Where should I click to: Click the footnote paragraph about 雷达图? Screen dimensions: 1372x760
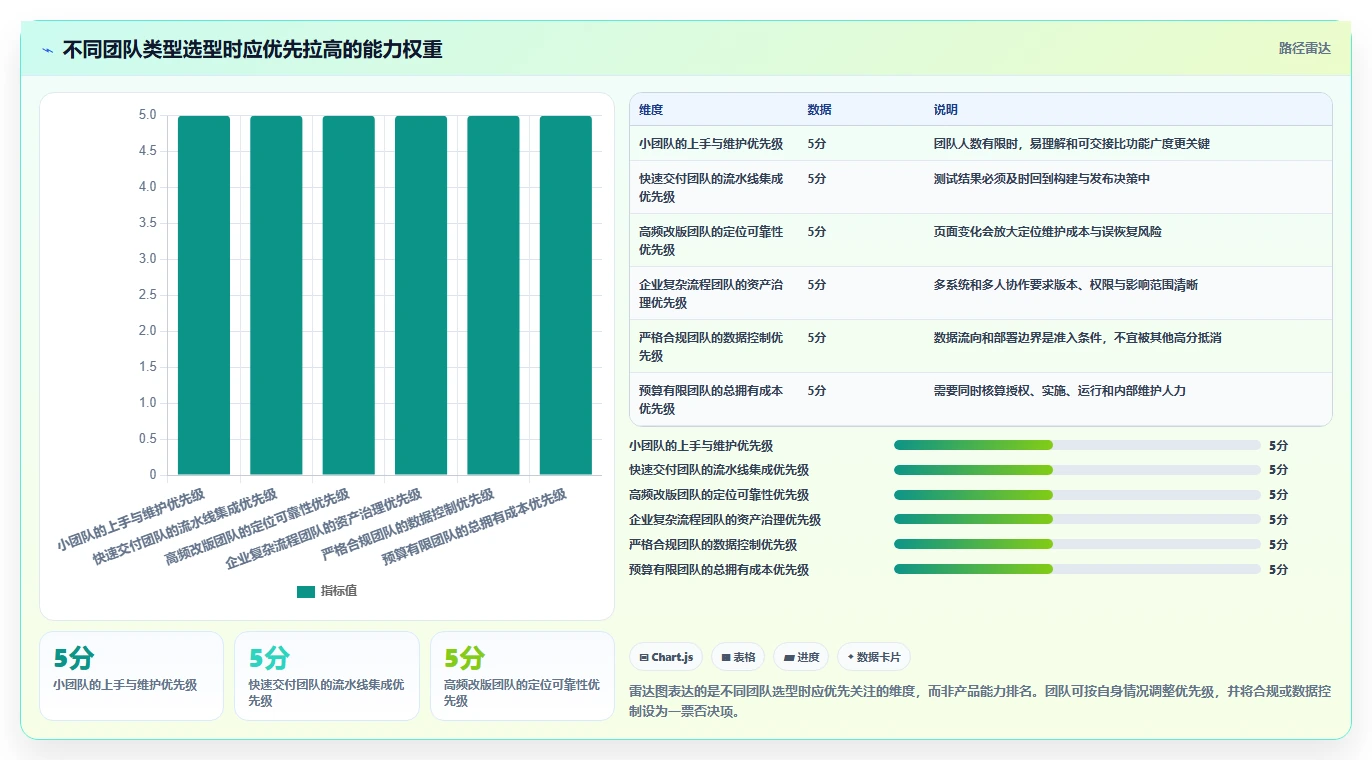point(980,702)
